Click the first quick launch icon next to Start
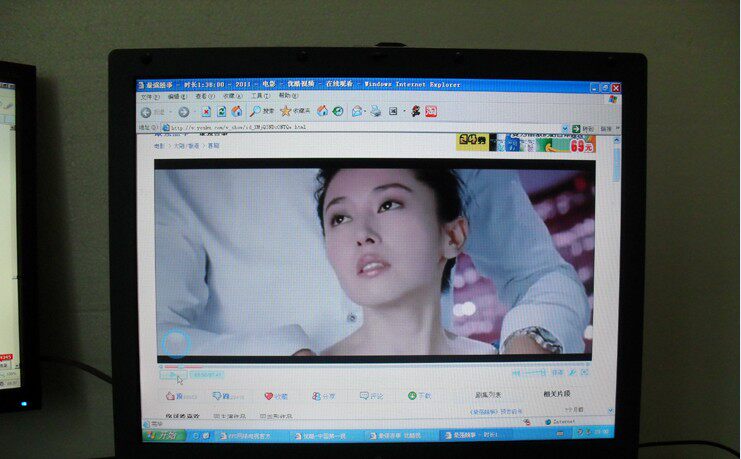741x459 pixels. pos(196,436)
